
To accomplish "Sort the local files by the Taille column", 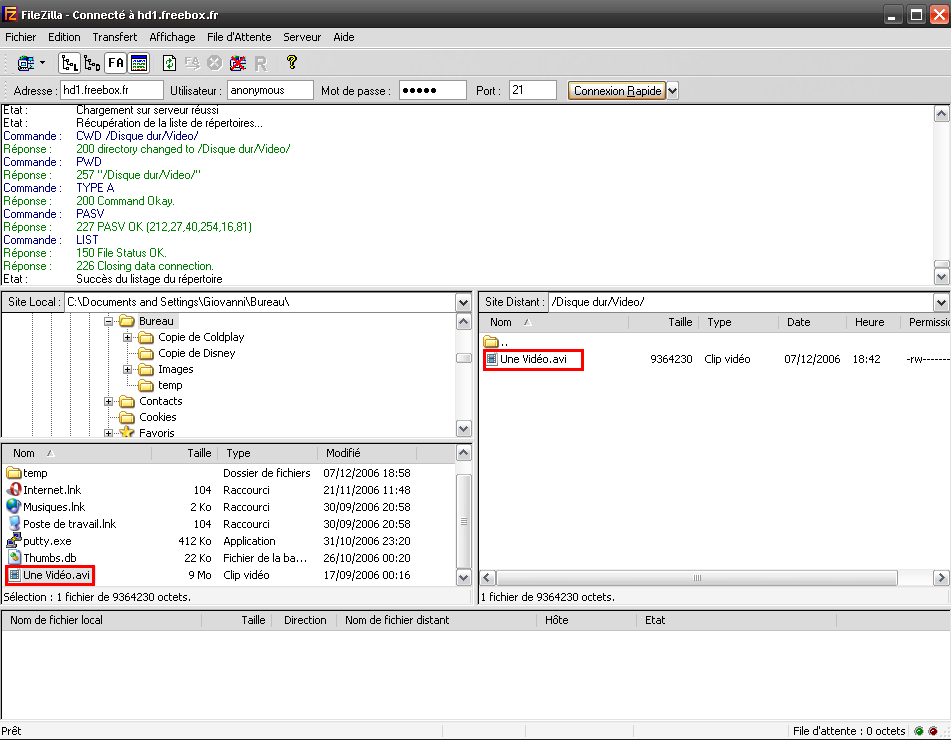I will click(x=184, y=453).
